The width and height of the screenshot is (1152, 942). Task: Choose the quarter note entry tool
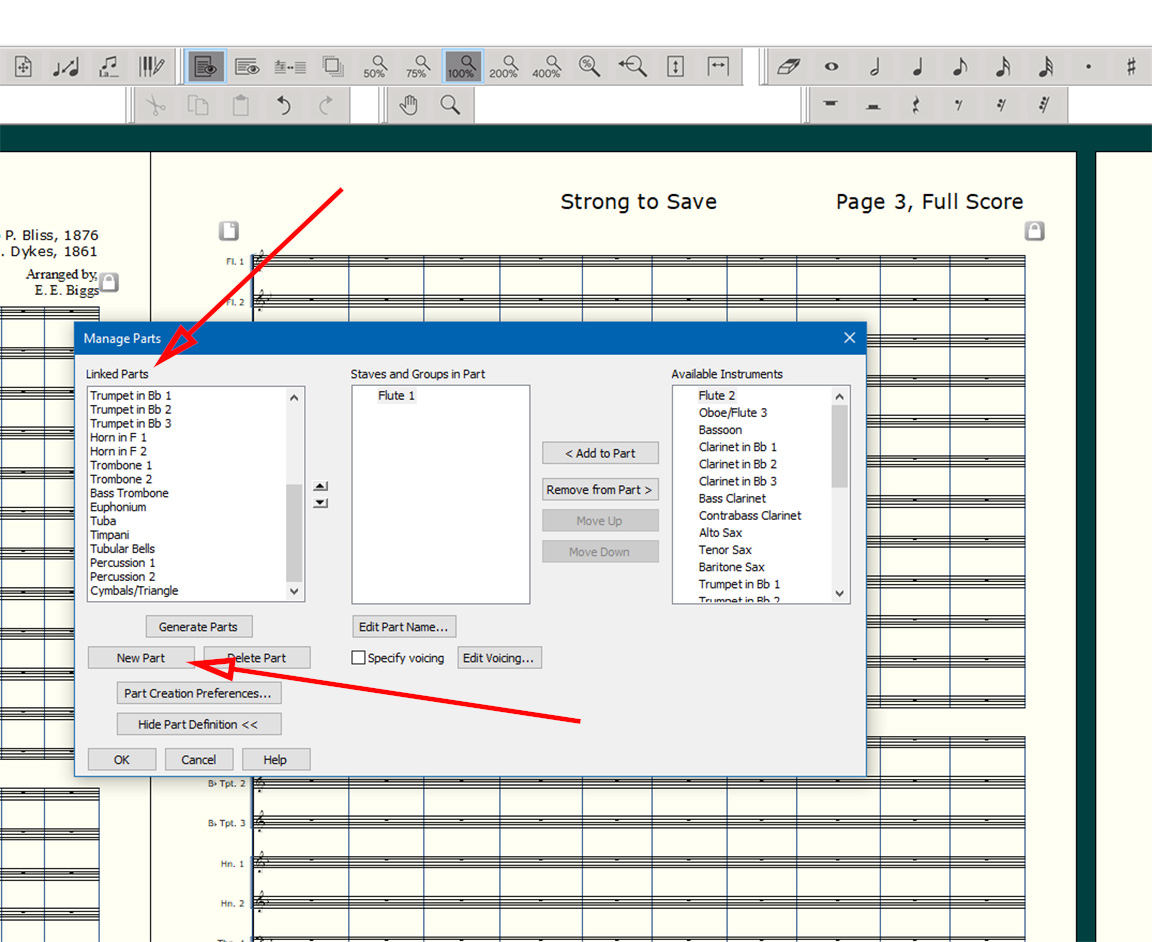coord(917,66)
